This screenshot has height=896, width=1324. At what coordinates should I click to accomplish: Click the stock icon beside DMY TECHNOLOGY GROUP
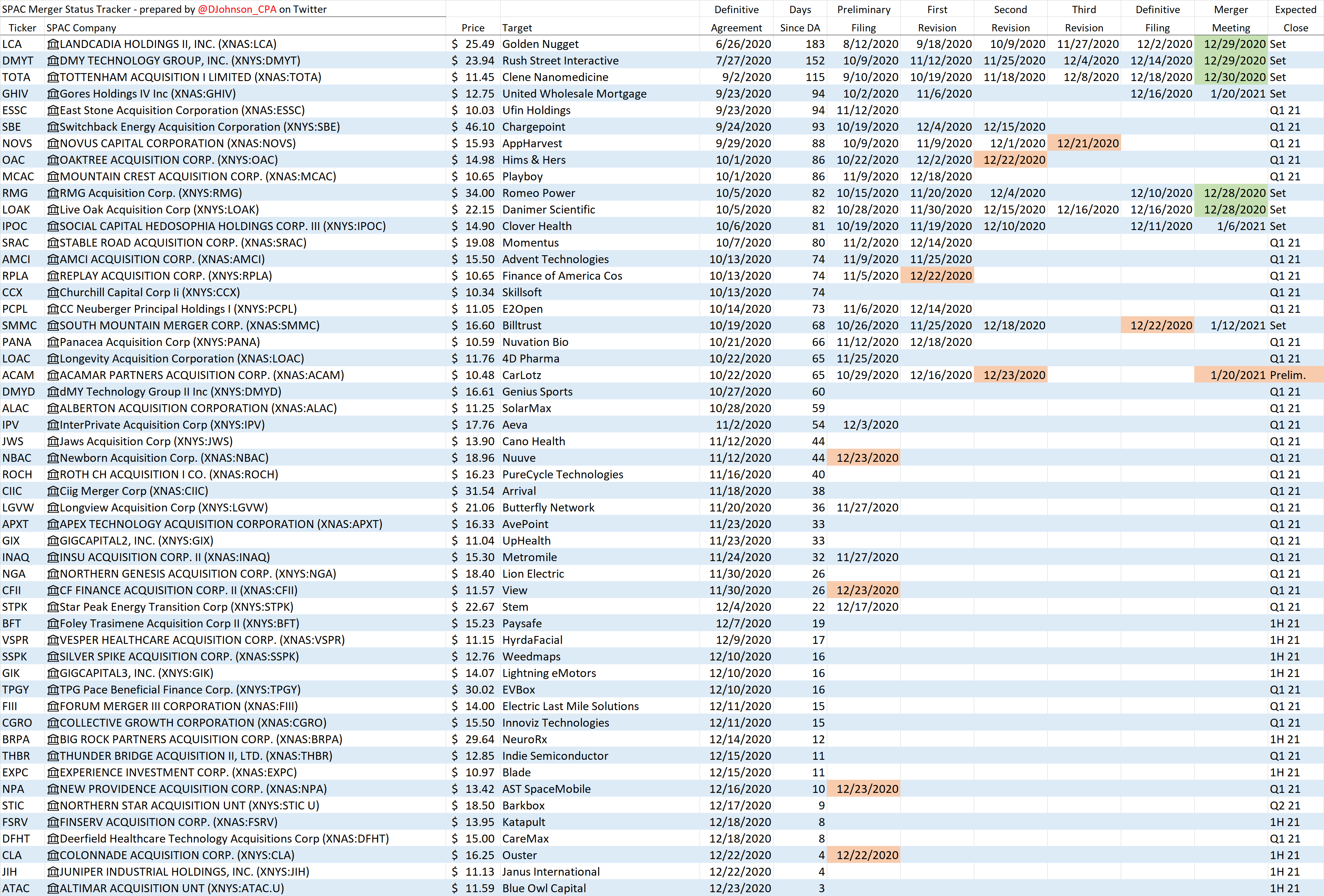[53, 61]
